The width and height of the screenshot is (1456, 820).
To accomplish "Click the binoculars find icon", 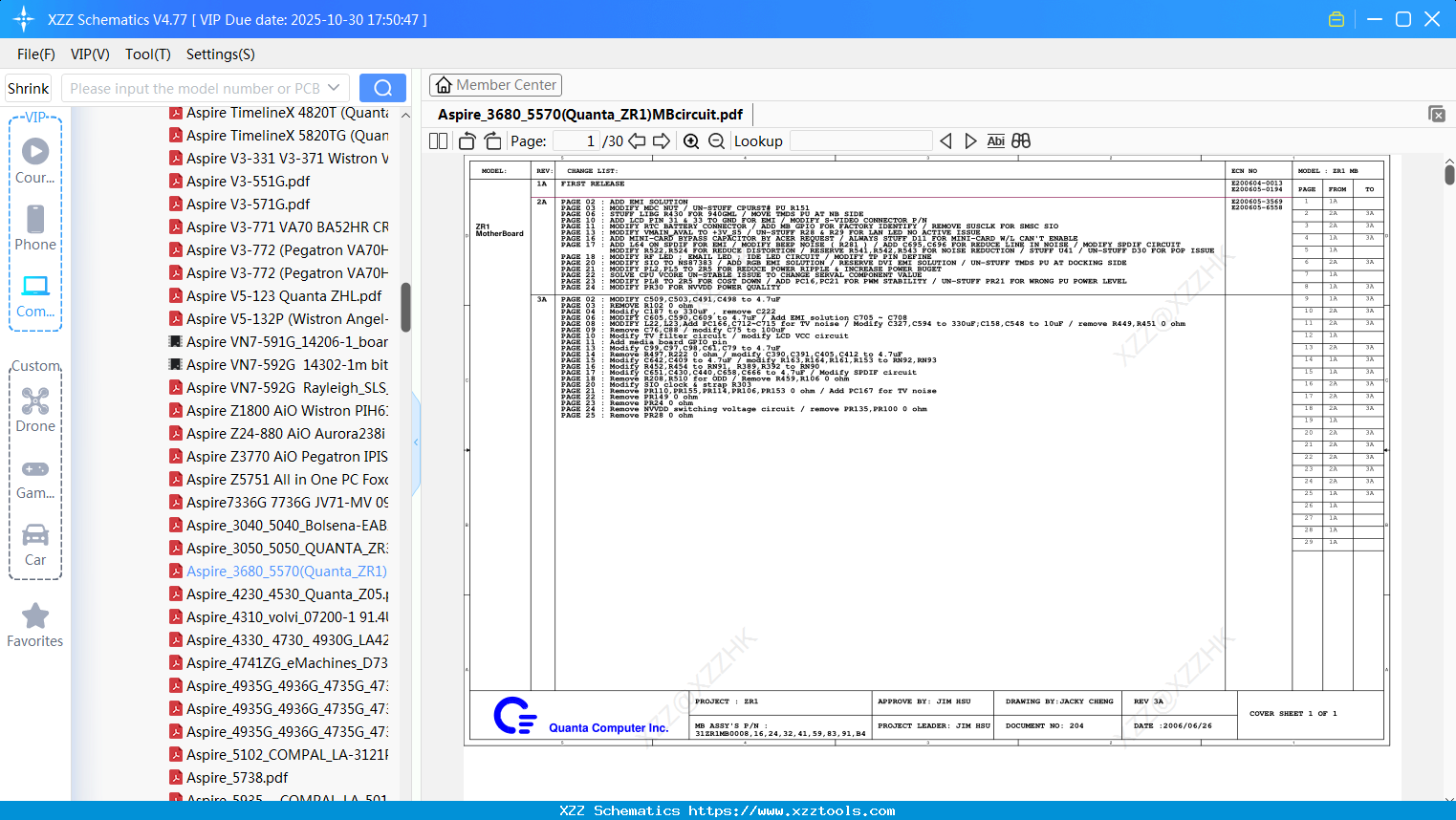I will pyautogui.click(x=1021, y=141).
